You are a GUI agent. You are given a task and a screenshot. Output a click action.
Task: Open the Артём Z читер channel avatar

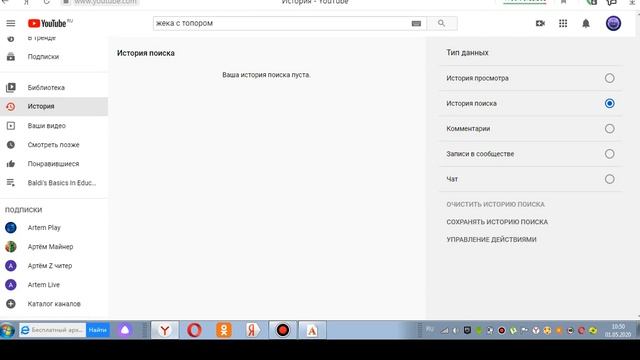point(11,266)
